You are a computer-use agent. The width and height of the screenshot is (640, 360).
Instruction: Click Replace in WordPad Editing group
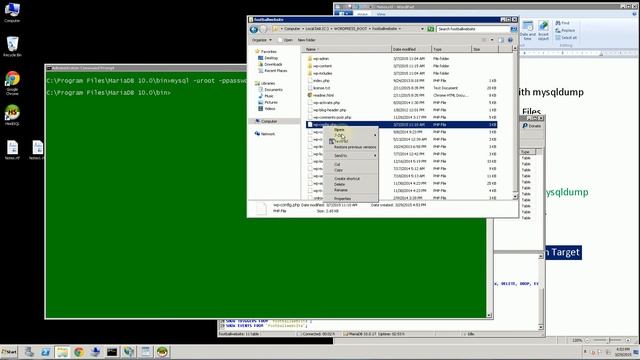[565, 31]
